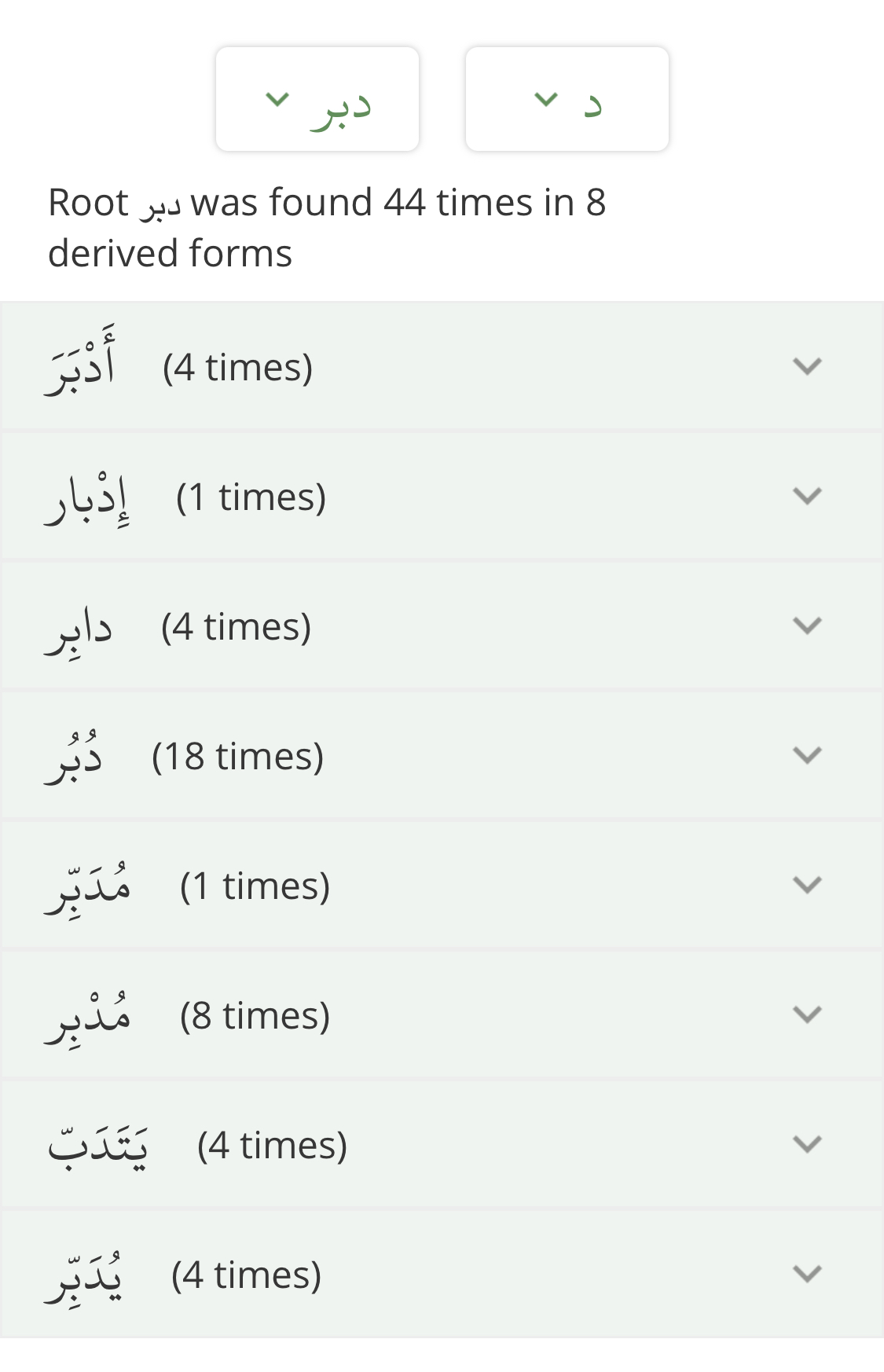Expand the مُدْبِر (8 times) row chevron

pyautogui.click(x=807, y=1014)
